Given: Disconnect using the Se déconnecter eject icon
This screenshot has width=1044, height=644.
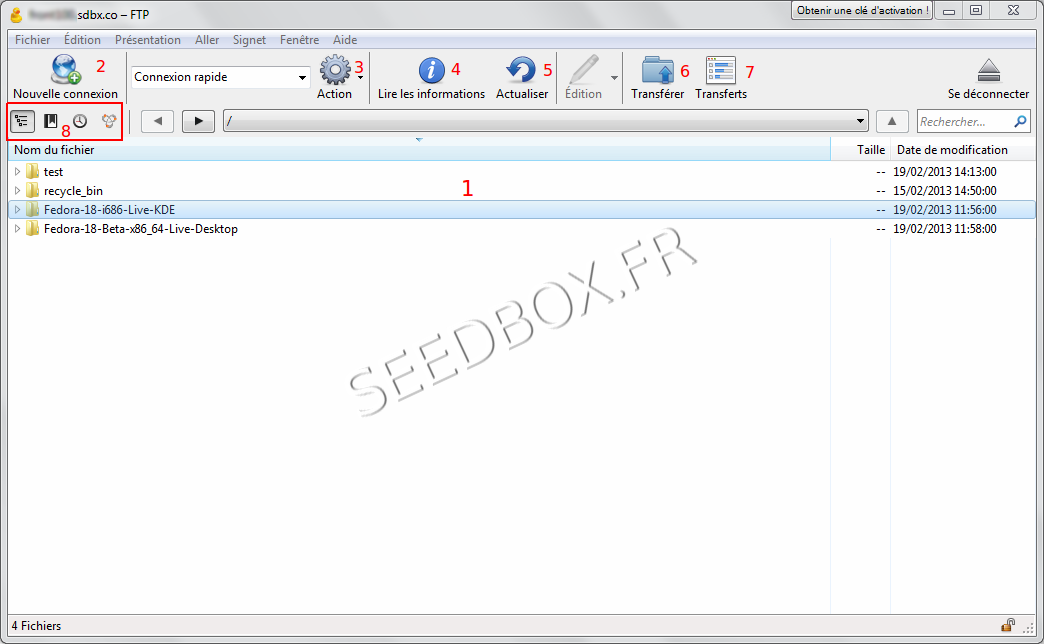Looking at the screenshot, I should [988, 70].
